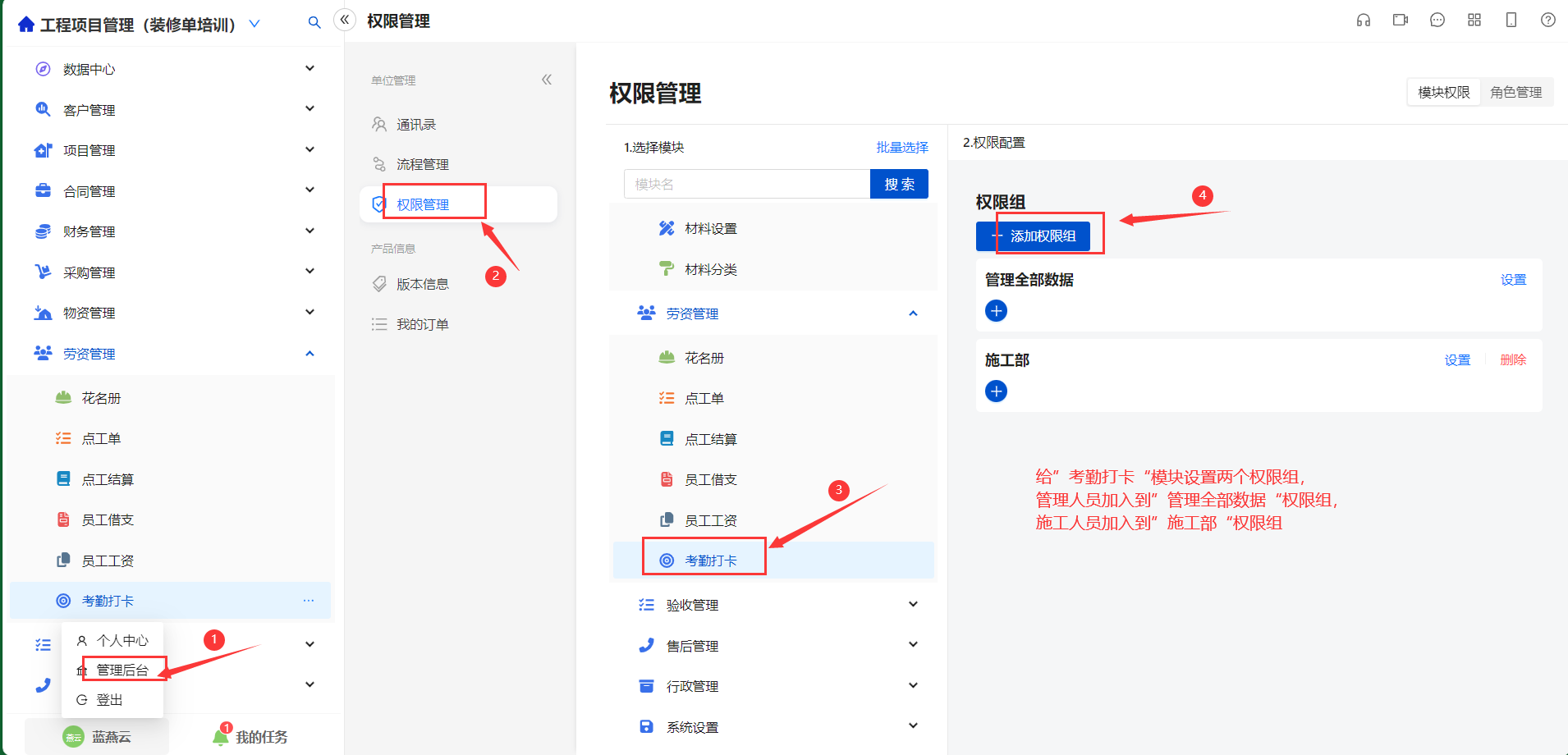The width and height of the screenshot is (1568, 755).
Task: Expand 项目管理 in the left sidebar
Action: (x=309, y=149)
